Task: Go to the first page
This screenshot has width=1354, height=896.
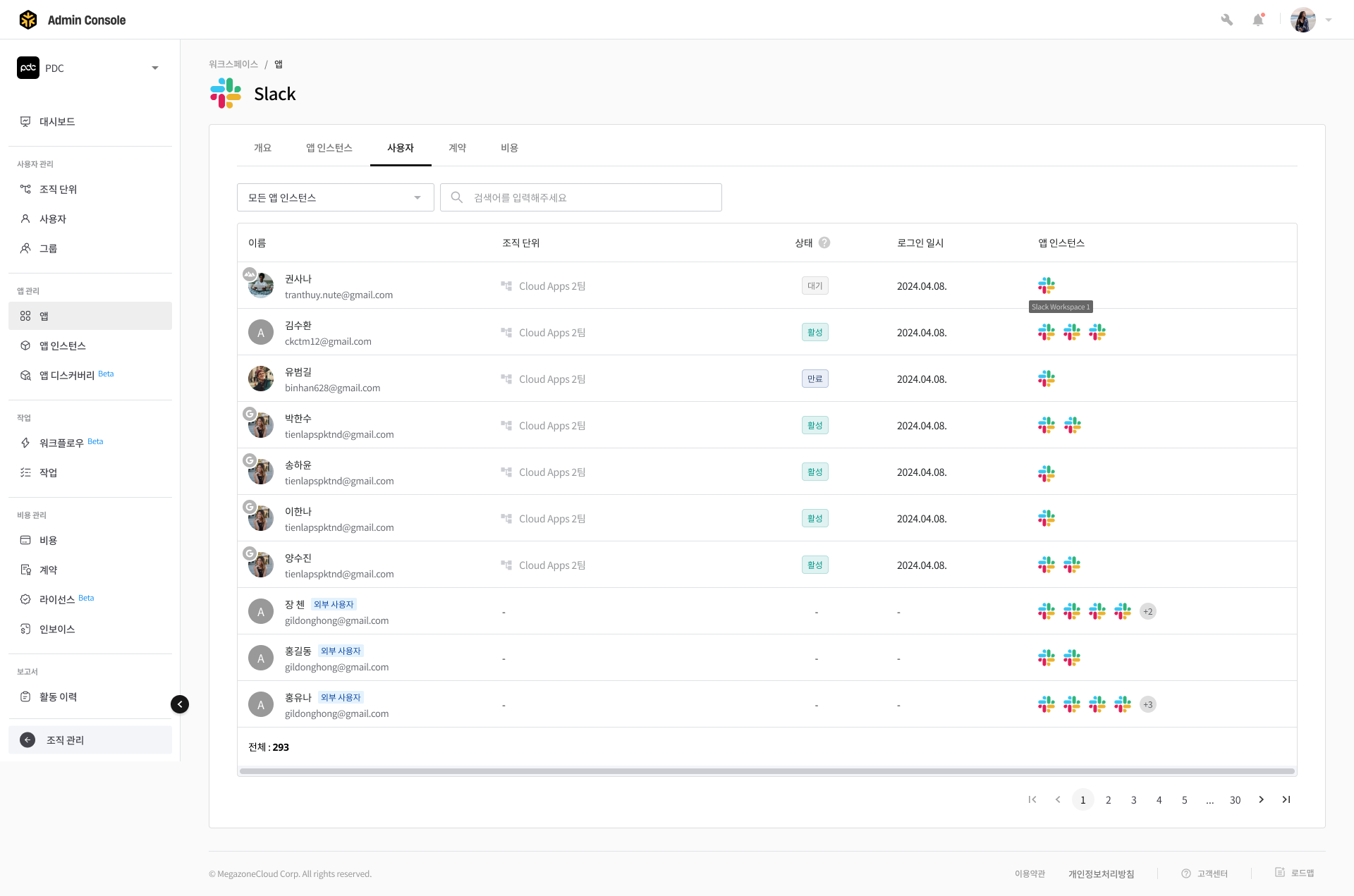Action: click(1032, 799)
